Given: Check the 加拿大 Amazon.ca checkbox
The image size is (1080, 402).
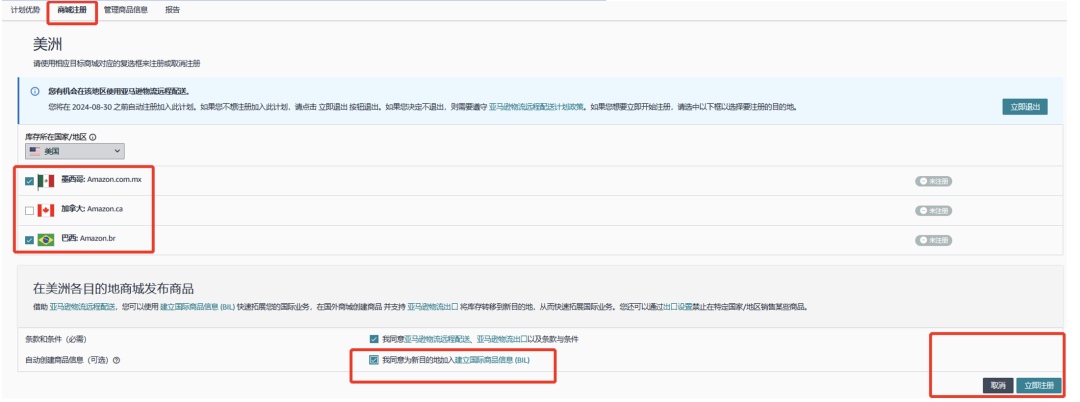Looking at the screenshot, I should click(x=29, y=211).
